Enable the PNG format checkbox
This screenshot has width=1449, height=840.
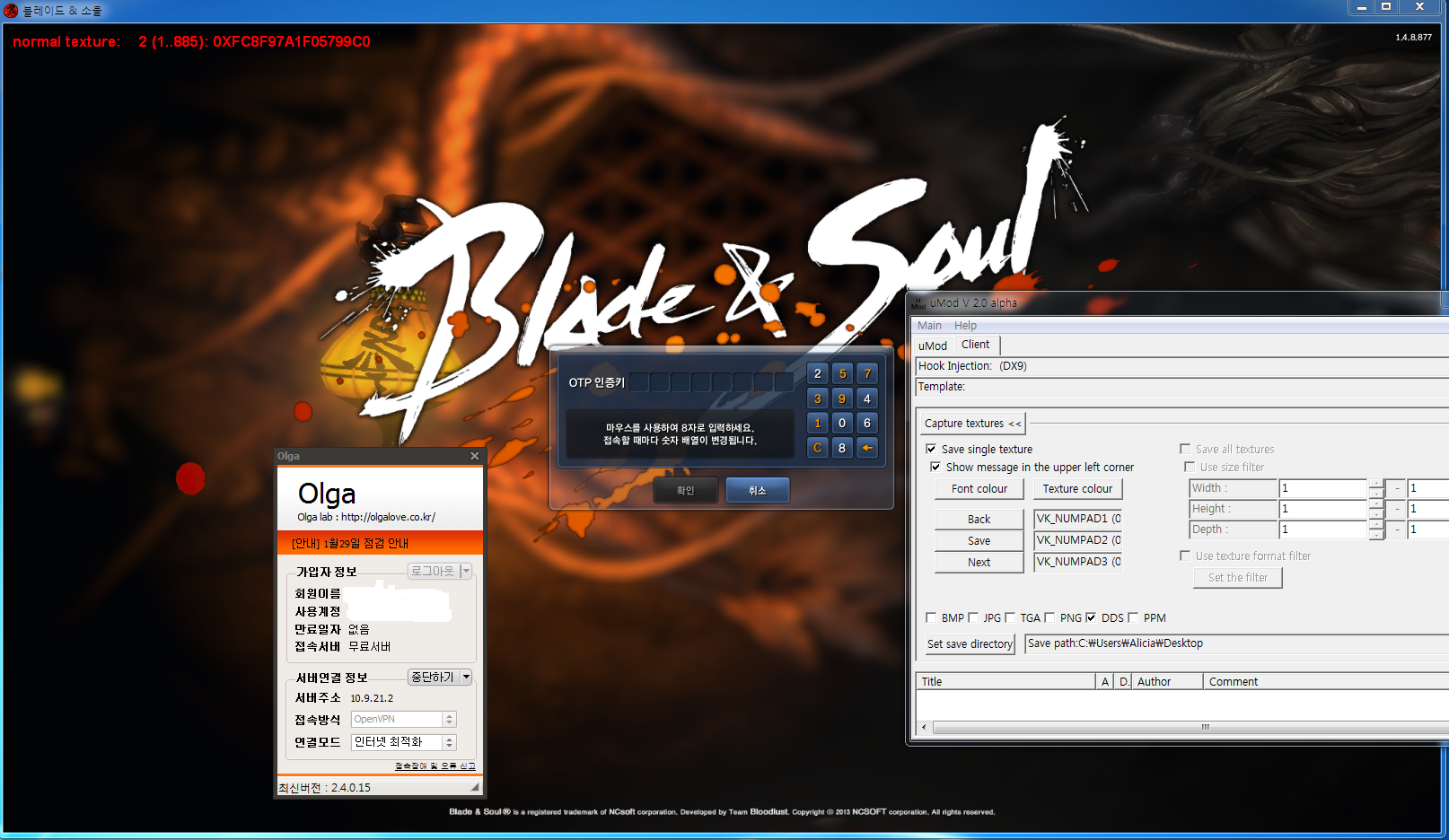[1049, 617]
